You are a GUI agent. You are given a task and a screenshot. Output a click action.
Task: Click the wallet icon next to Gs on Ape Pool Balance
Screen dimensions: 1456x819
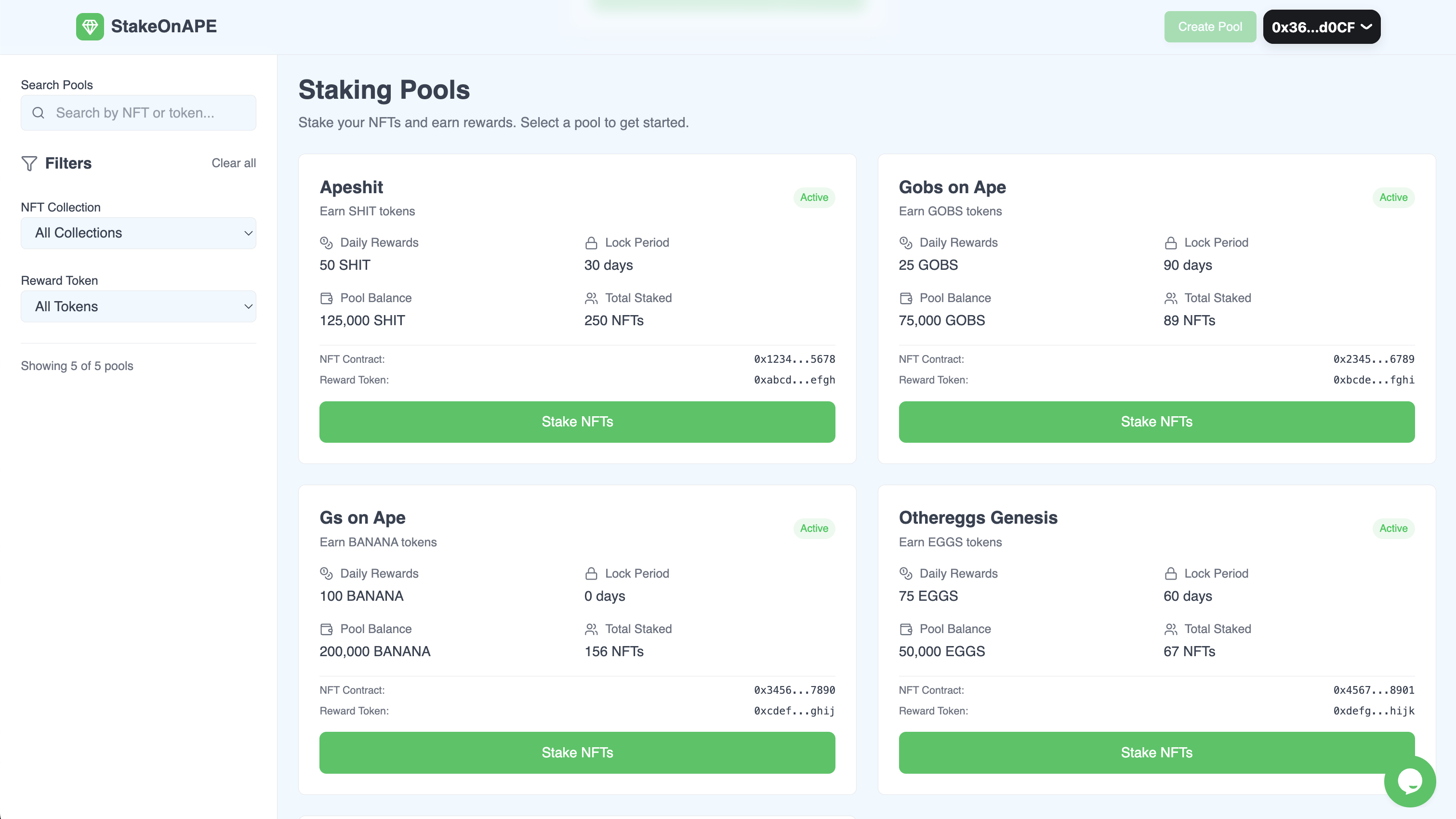[326, 629]
